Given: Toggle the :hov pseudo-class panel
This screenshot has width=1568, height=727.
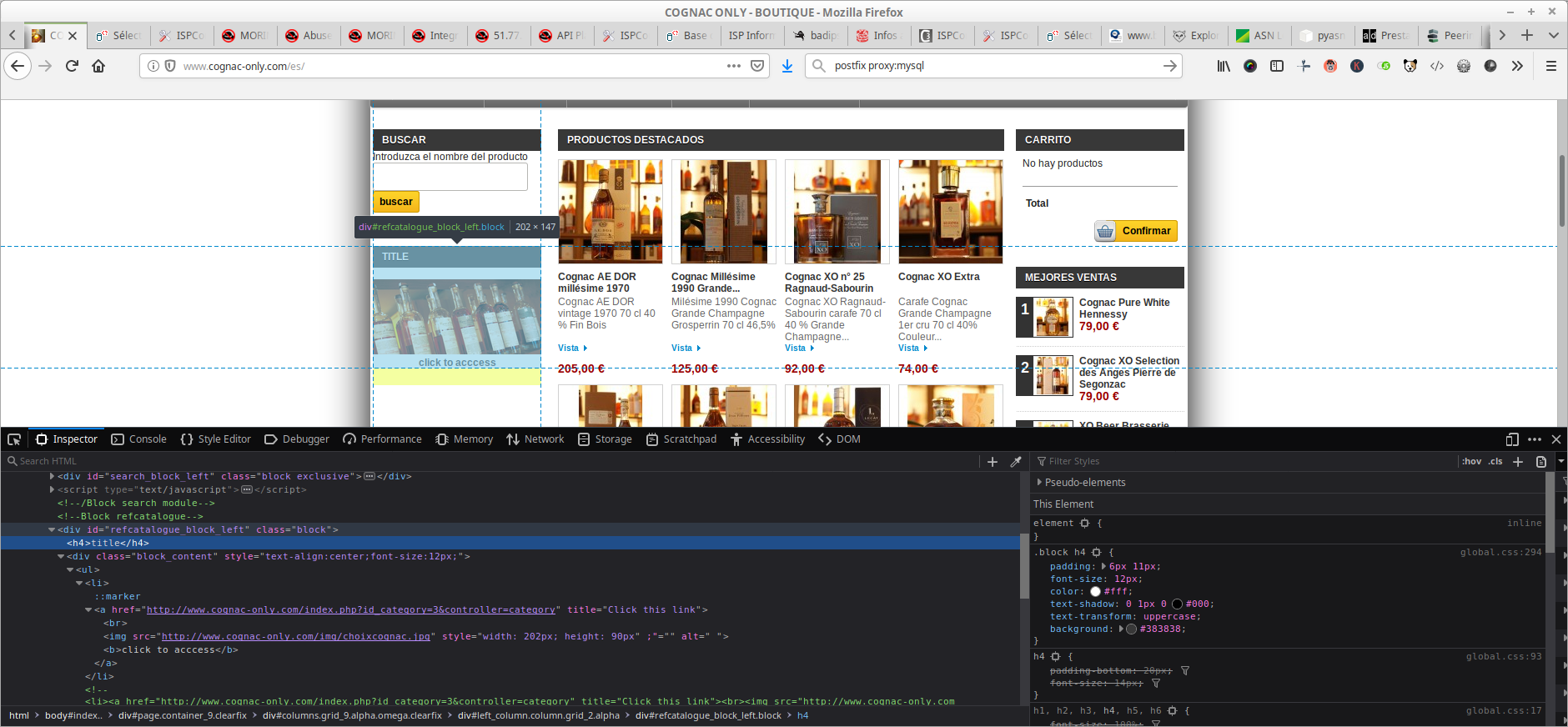Looking at the screenshot, I should pos(1471,461).
